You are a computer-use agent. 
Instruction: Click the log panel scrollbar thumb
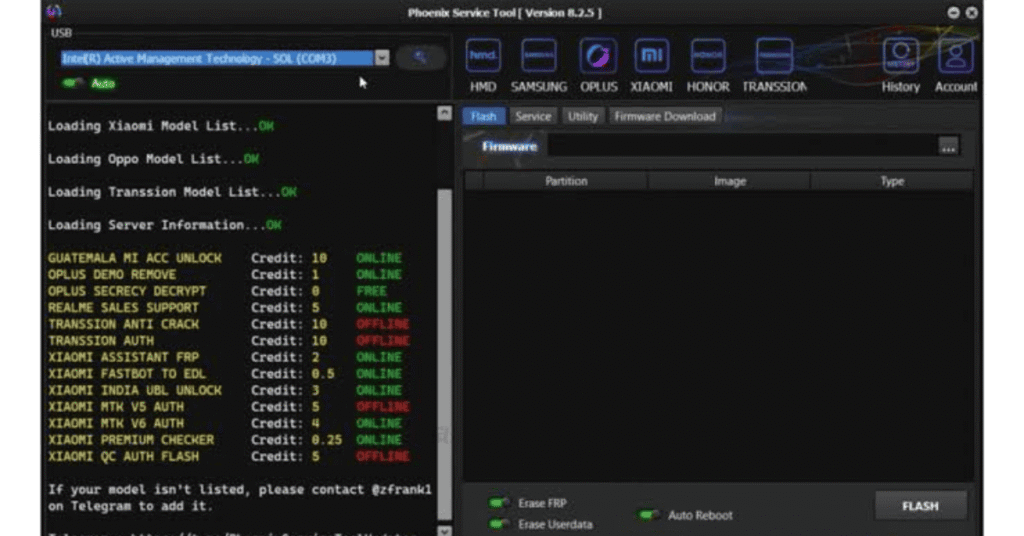(x=444, y=355)
